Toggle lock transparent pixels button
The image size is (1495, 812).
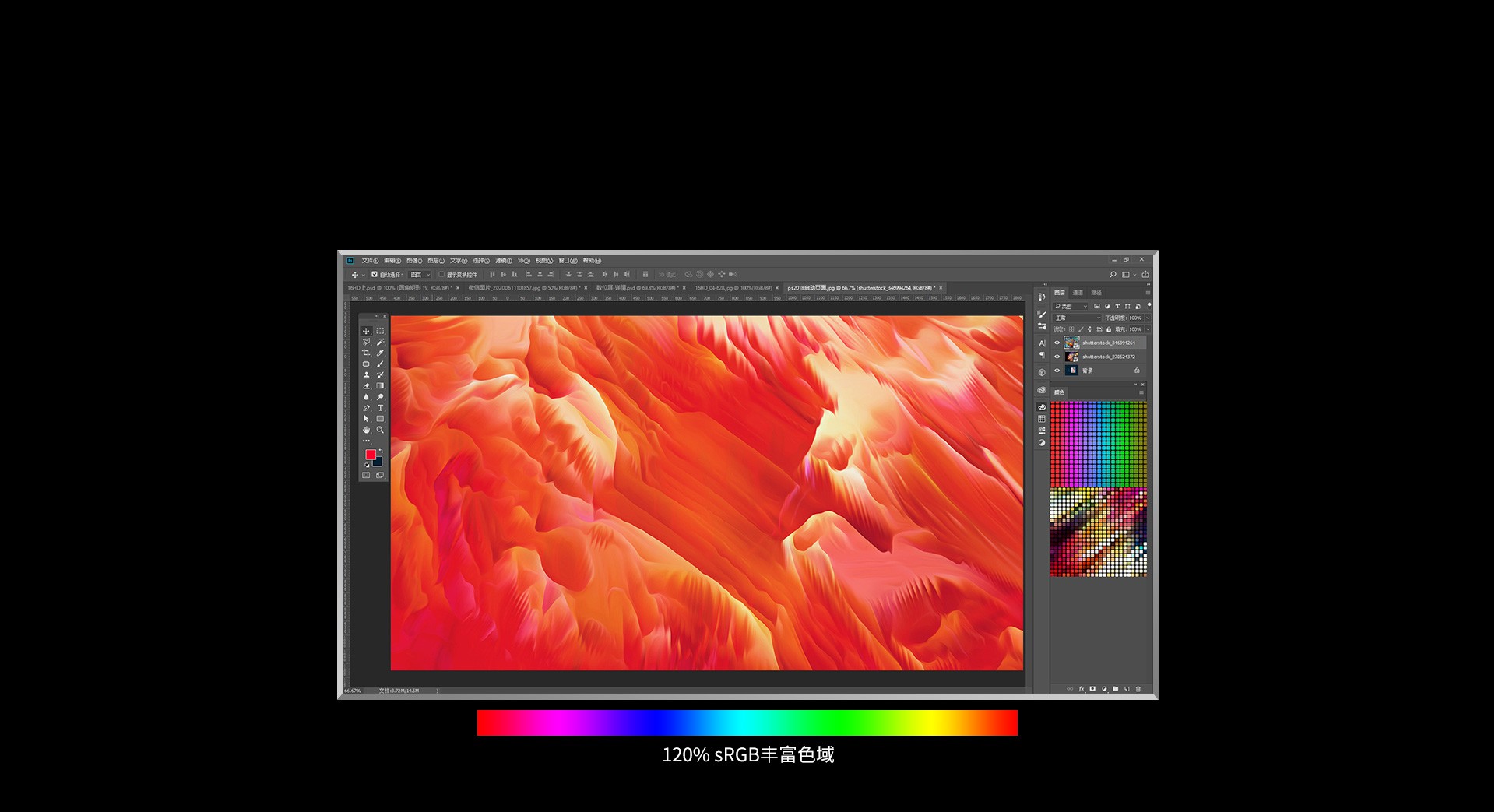tap(1071, 329)
